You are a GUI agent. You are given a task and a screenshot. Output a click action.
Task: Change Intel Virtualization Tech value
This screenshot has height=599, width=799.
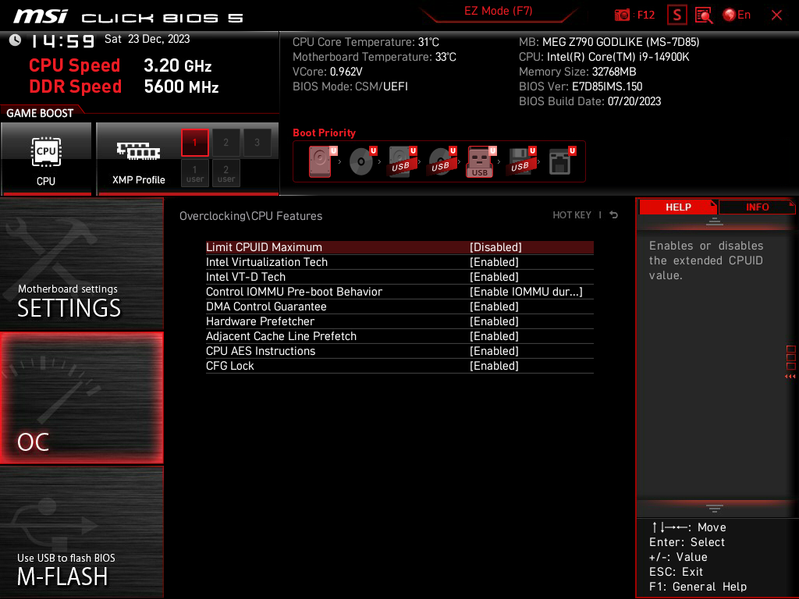click(x=494, y=262)
